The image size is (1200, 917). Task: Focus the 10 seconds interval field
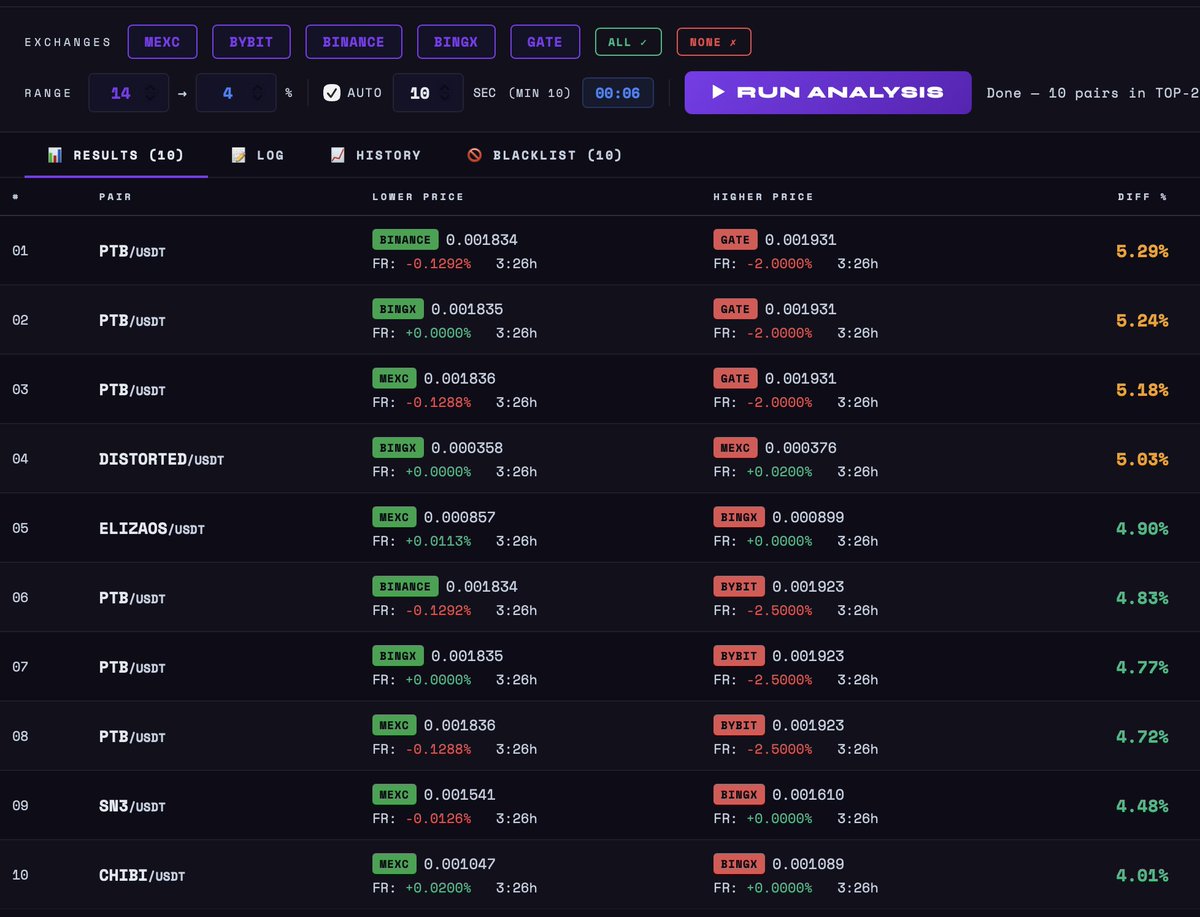tap(421, 93)
